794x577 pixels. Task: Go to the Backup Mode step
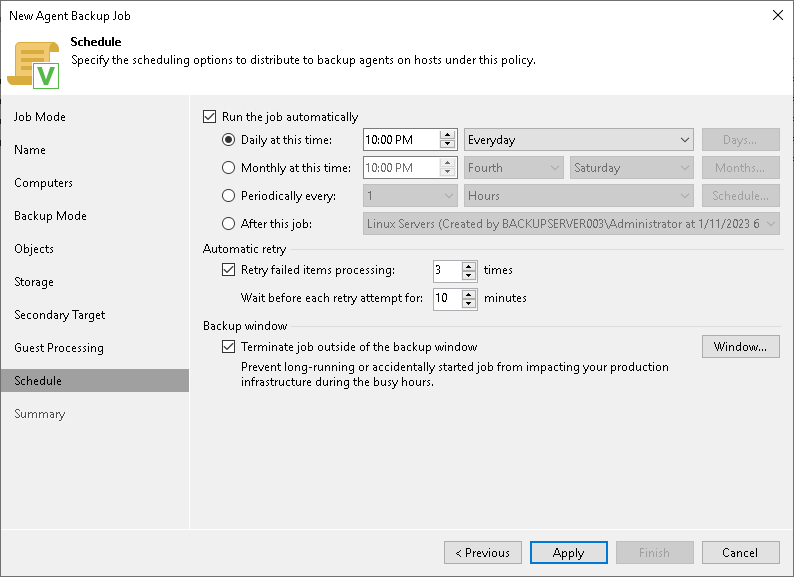pyautogui.click(x=50, y=216)
